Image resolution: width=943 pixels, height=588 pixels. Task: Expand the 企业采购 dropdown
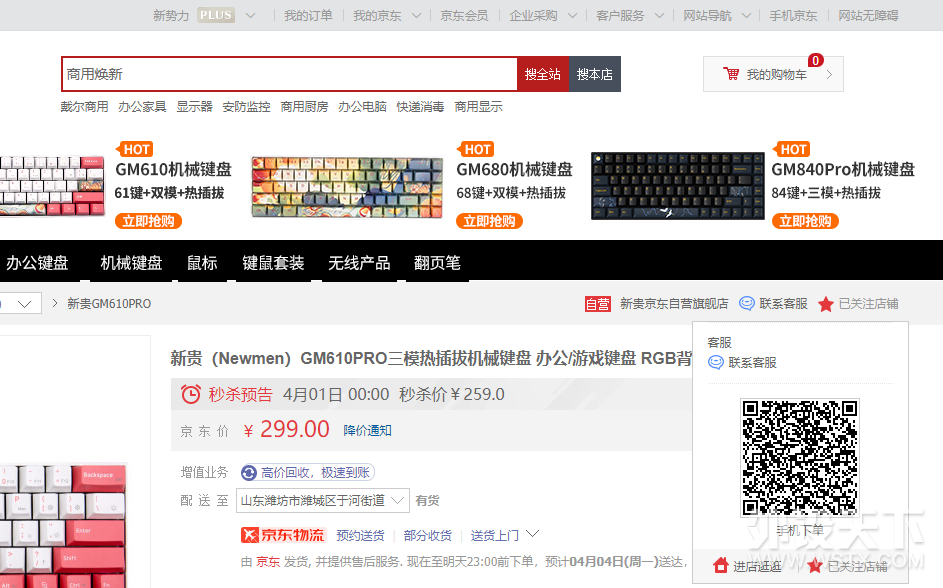(x=573, y=16)
